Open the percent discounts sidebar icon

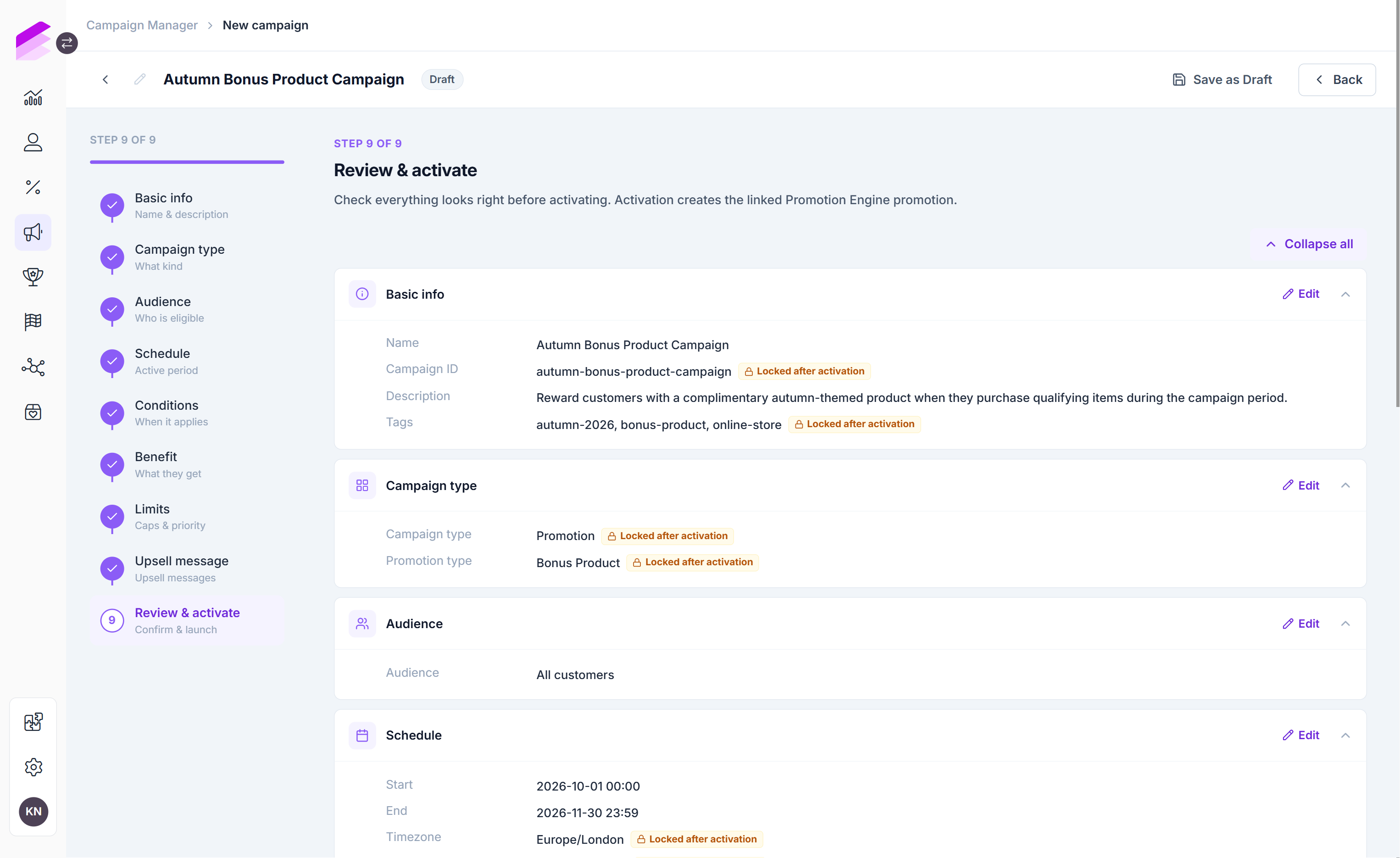tap(33, 187)
